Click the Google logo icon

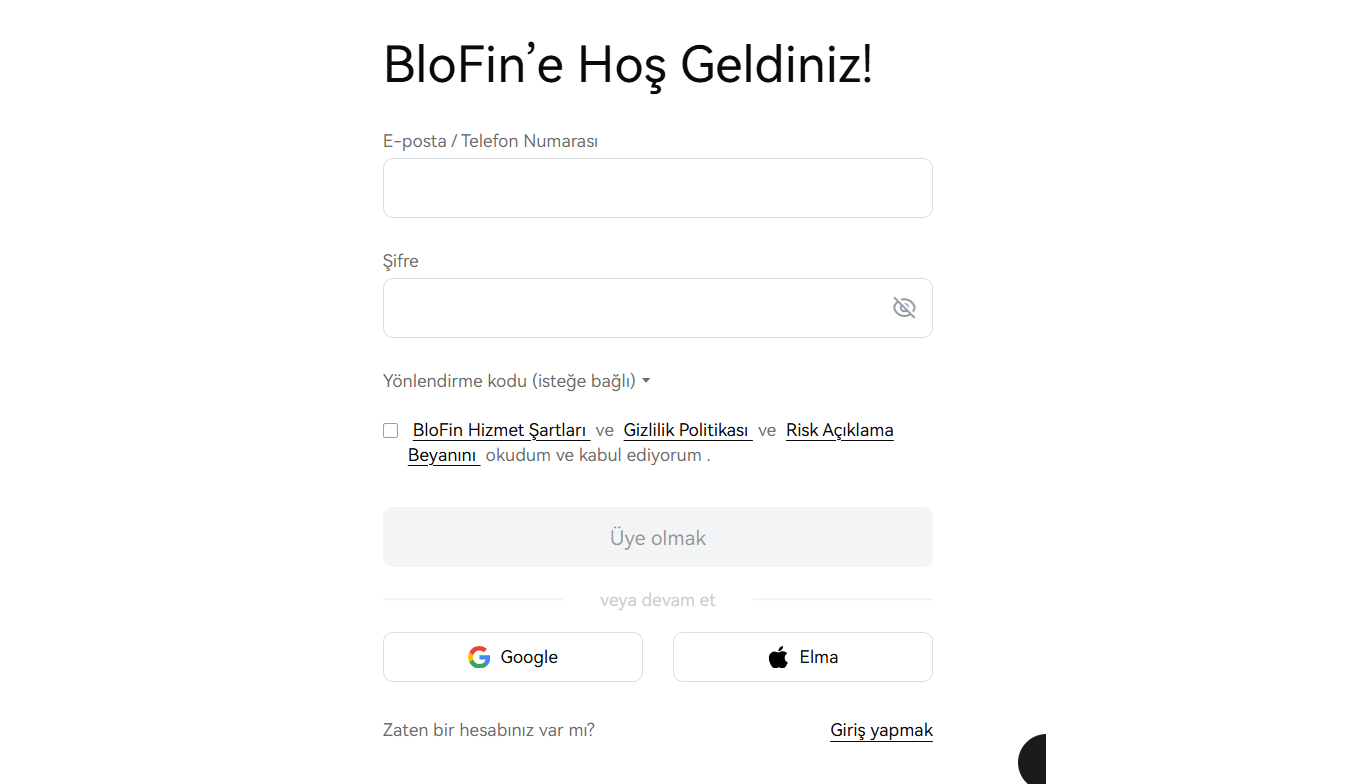(x=479, y=657)
